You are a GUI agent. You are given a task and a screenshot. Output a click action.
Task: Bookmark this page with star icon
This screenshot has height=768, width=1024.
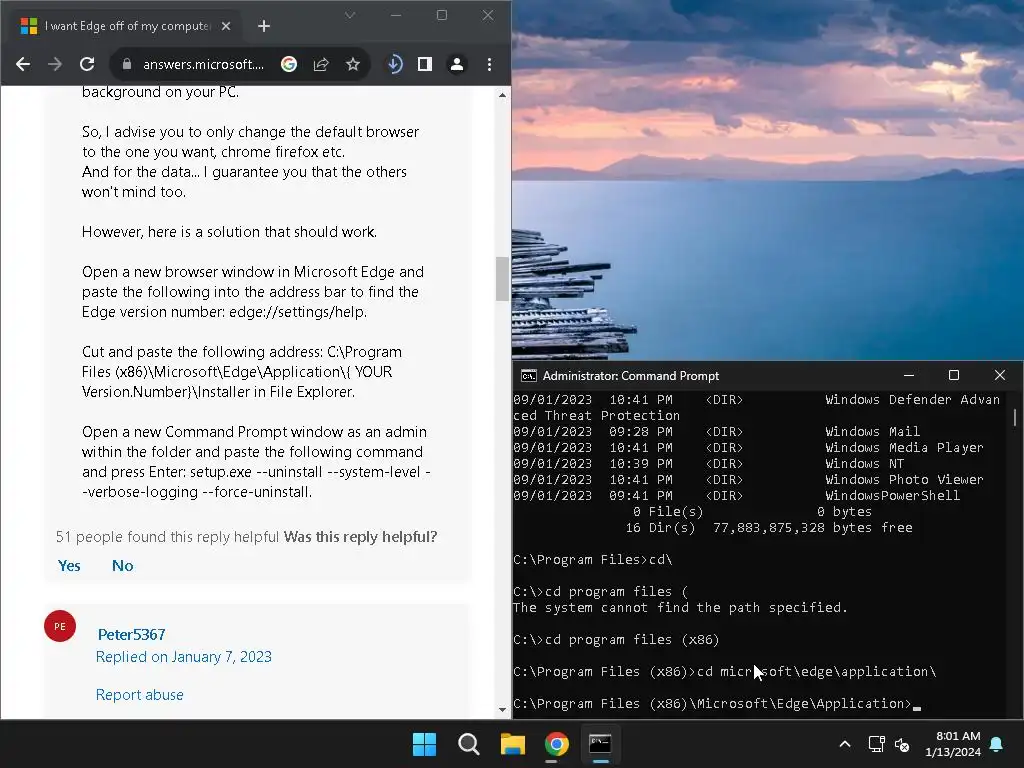point(353,64)
